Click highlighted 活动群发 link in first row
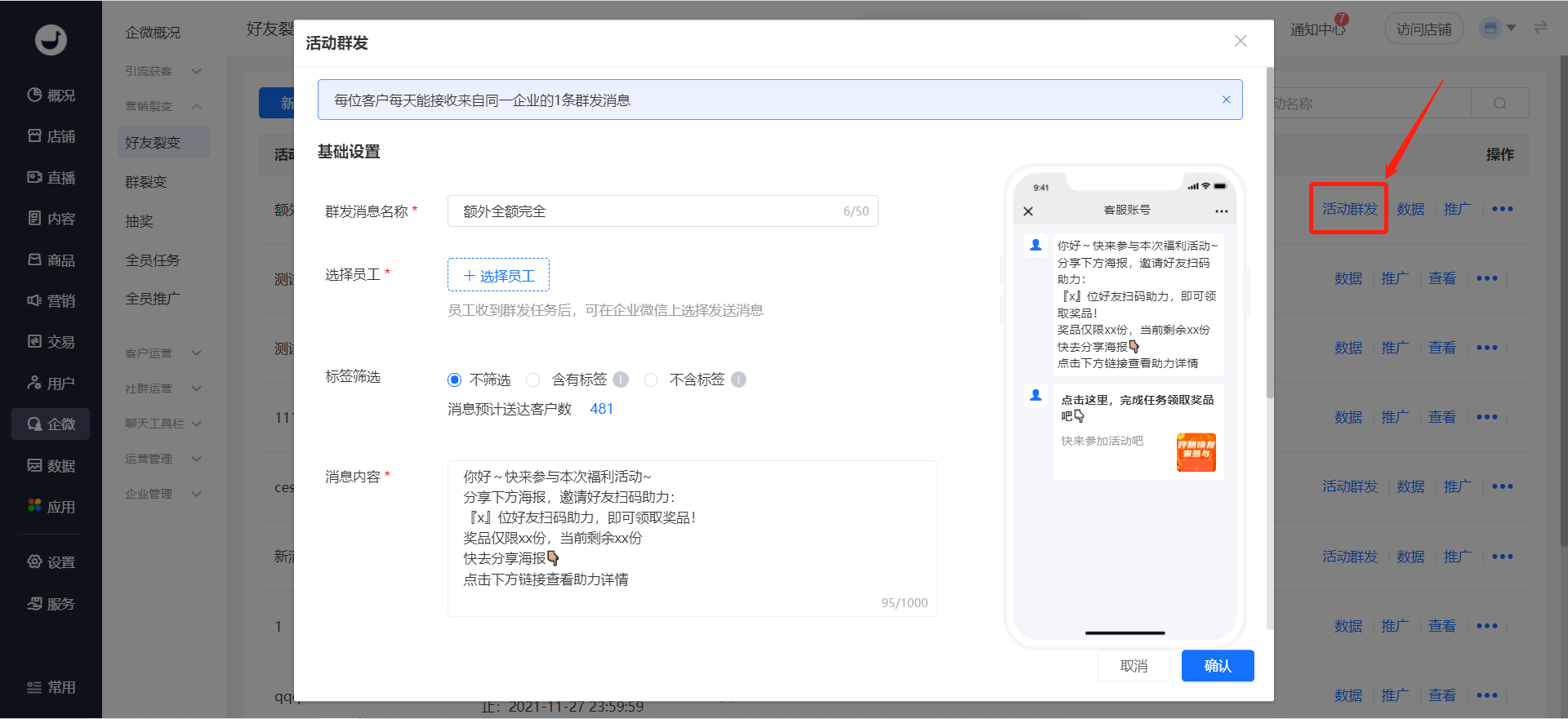Screen dimensions: 1568x719 tap(1349, 209)
